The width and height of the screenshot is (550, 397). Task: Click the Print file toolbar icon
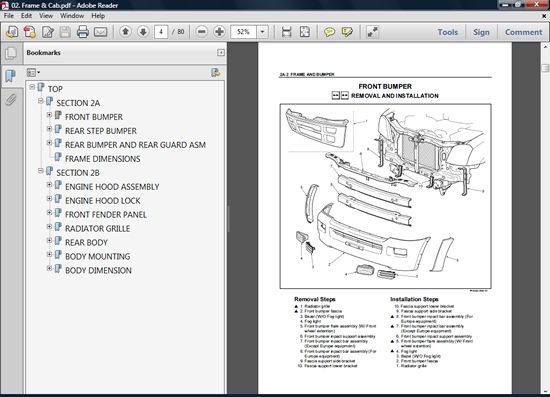[83, 32]
